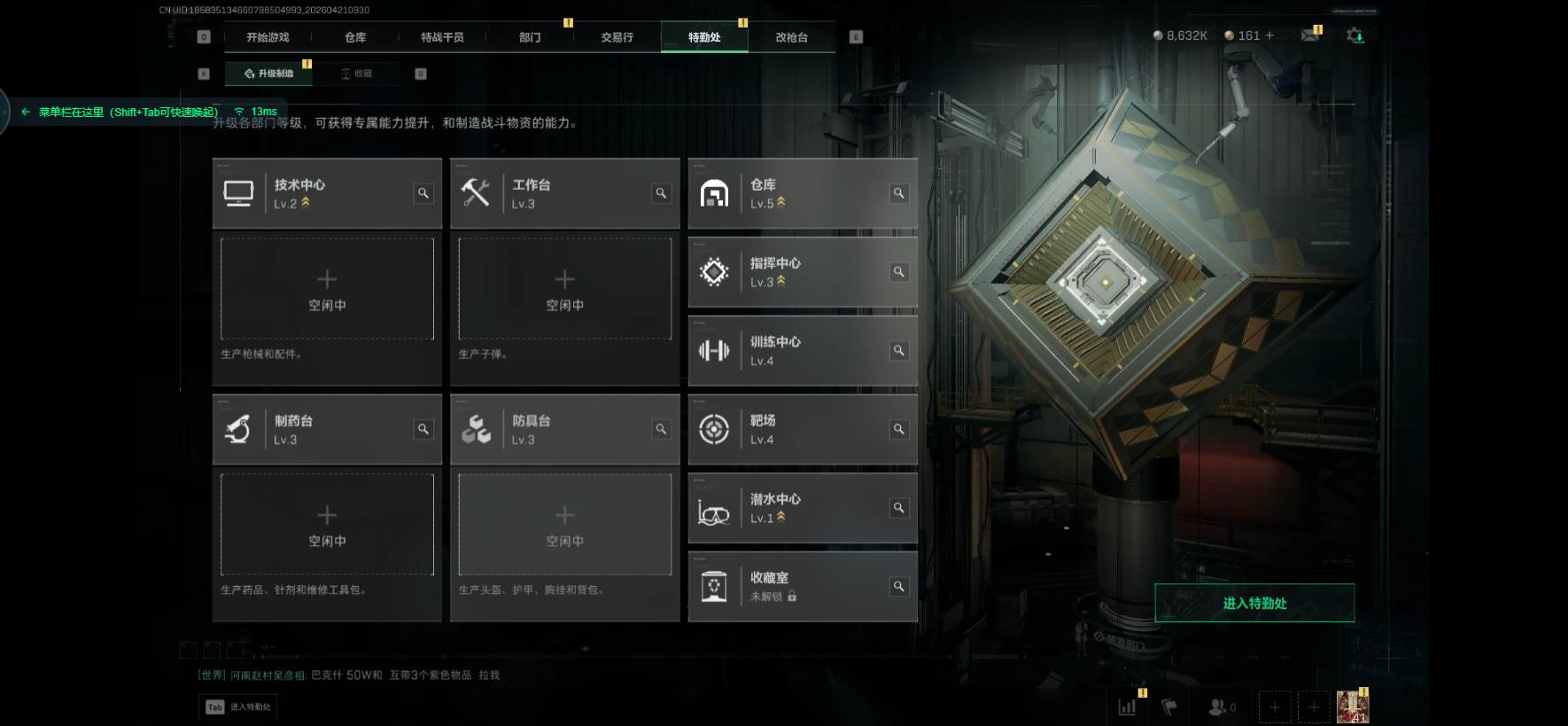
Task: Switch to the 交易行 tab
Action: click(617, 37)
